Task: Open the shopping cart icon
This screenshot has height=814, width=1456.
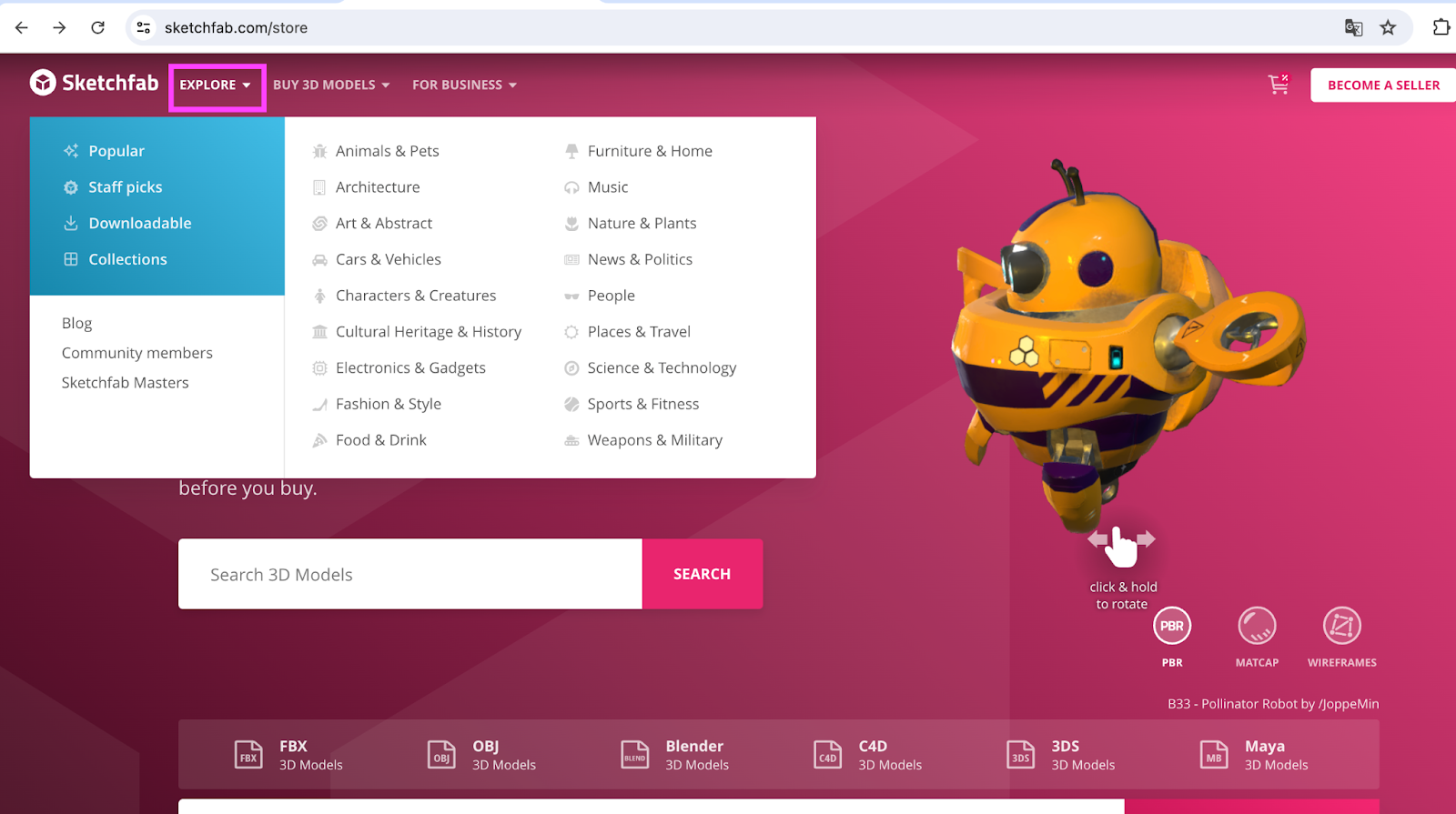Action: [1279, 85]
